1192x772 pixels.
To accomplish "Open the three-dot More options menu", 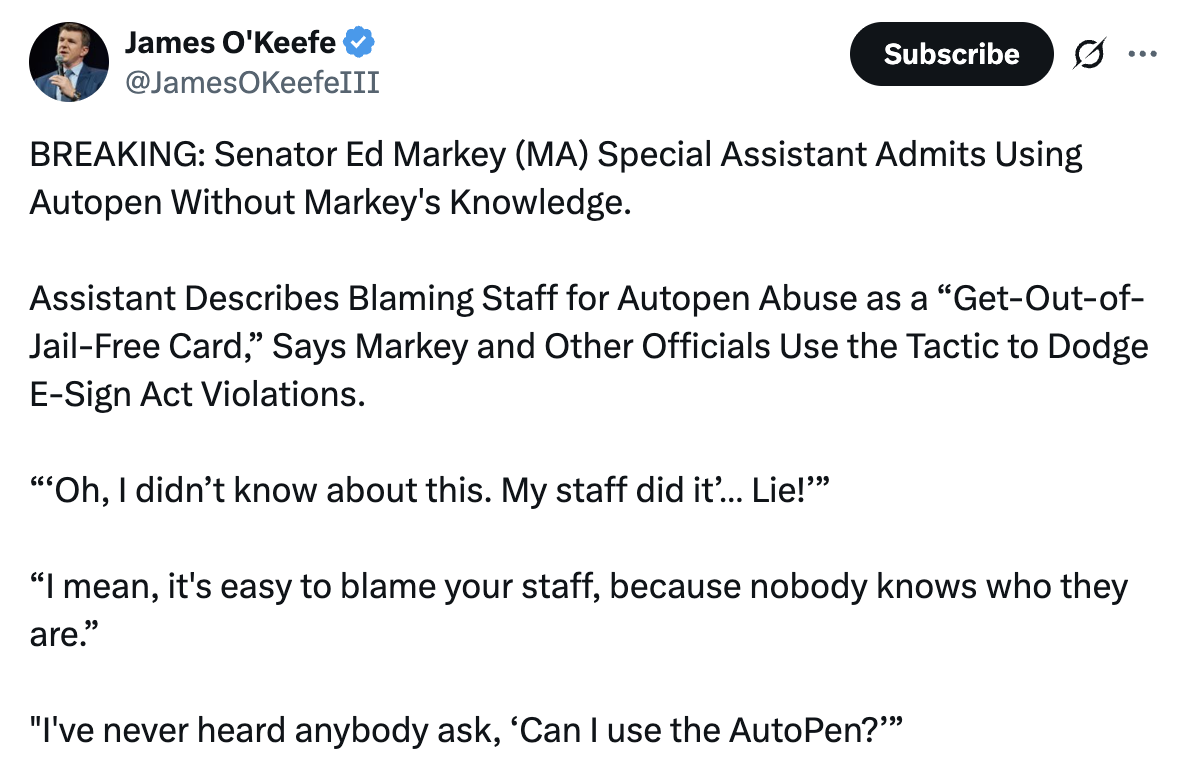I will click(1141, 53).
